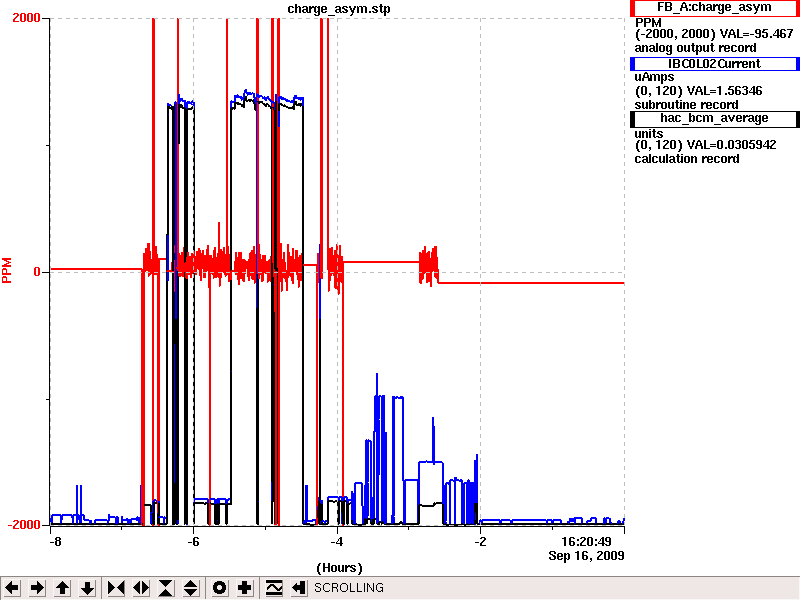Image resolution: width=800 pixels, height=600 pixels.
Task: Click the 0 y-axis midpoint label
Action: [x=37, y=272]
